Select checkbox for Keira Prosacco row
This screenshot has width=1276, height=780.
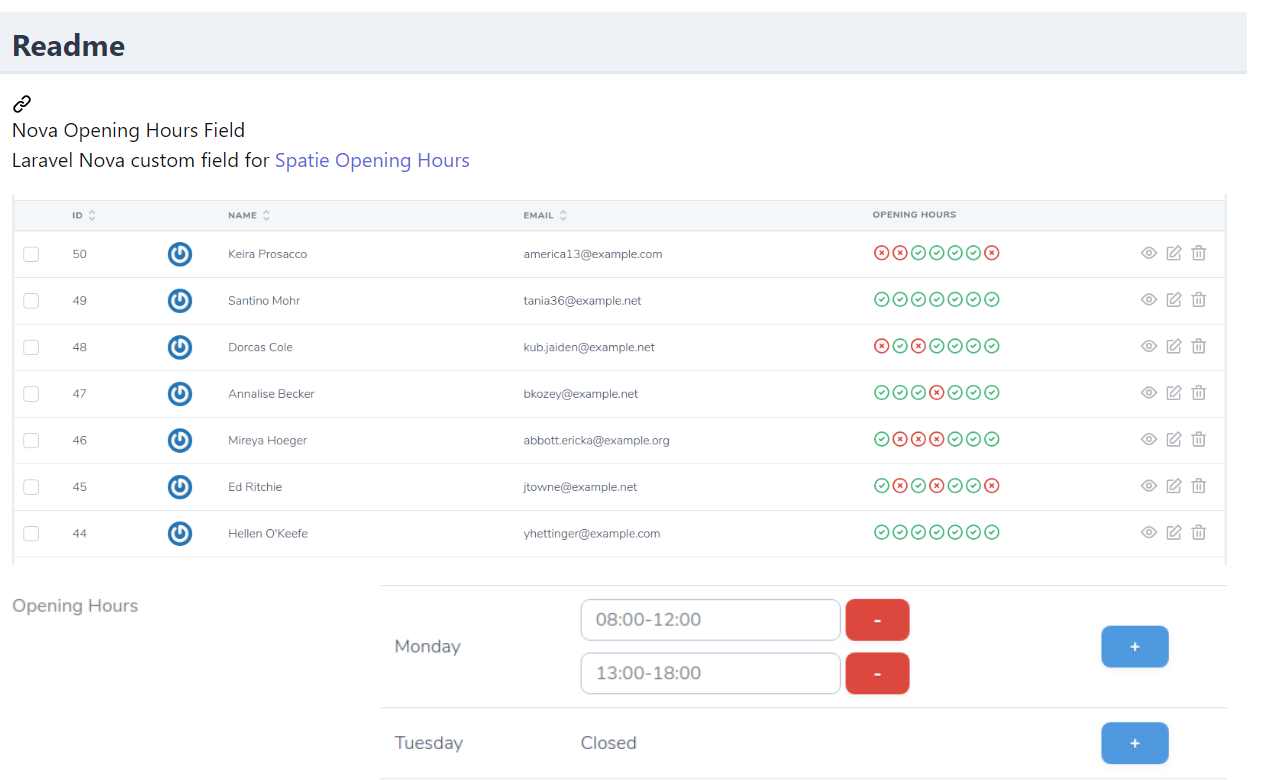(31, 254)
